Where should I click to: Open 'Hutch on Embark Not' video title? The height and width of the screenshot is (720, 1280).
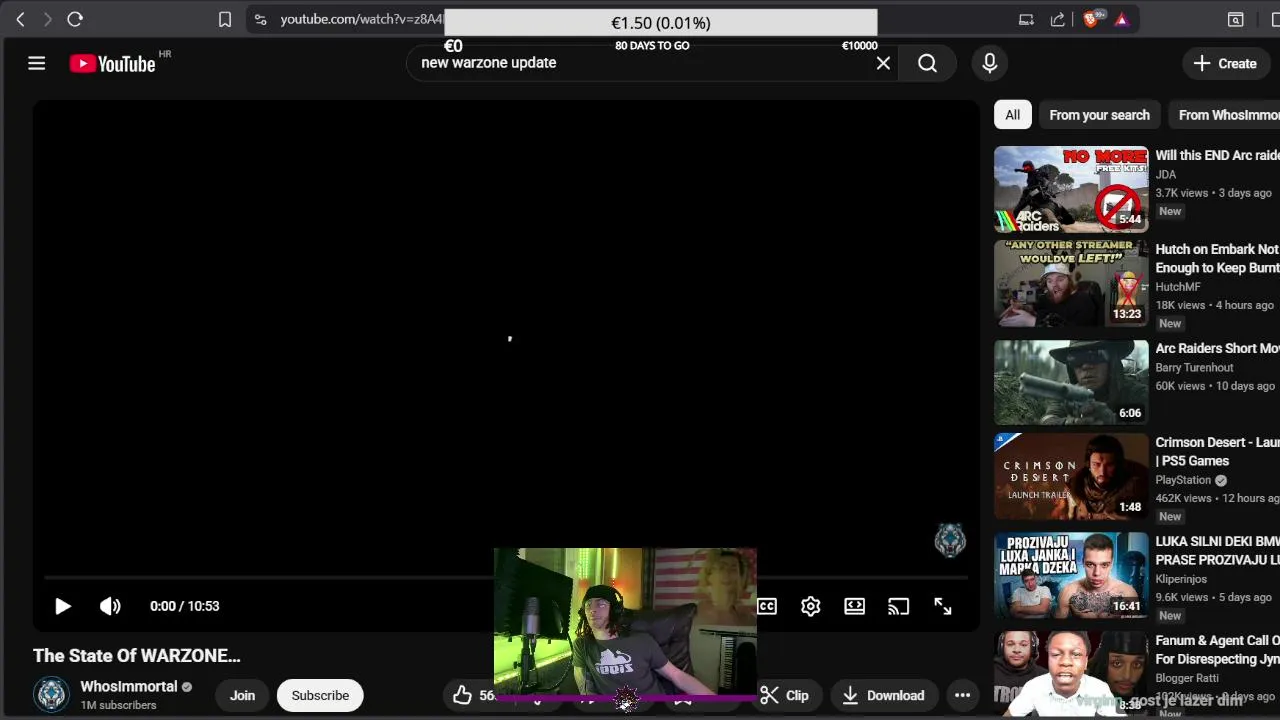[x=1217, y=258]
